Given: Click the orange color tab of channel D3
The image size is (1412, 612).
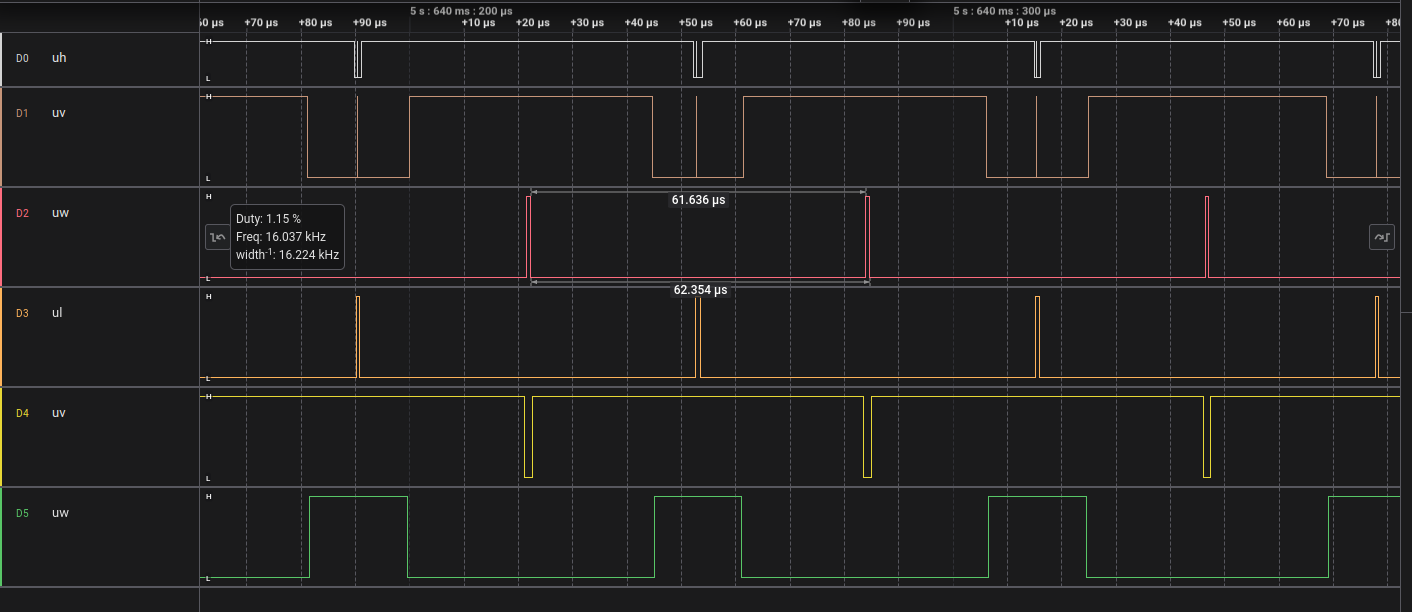Looking at the screenshot, I should [3, 337].
